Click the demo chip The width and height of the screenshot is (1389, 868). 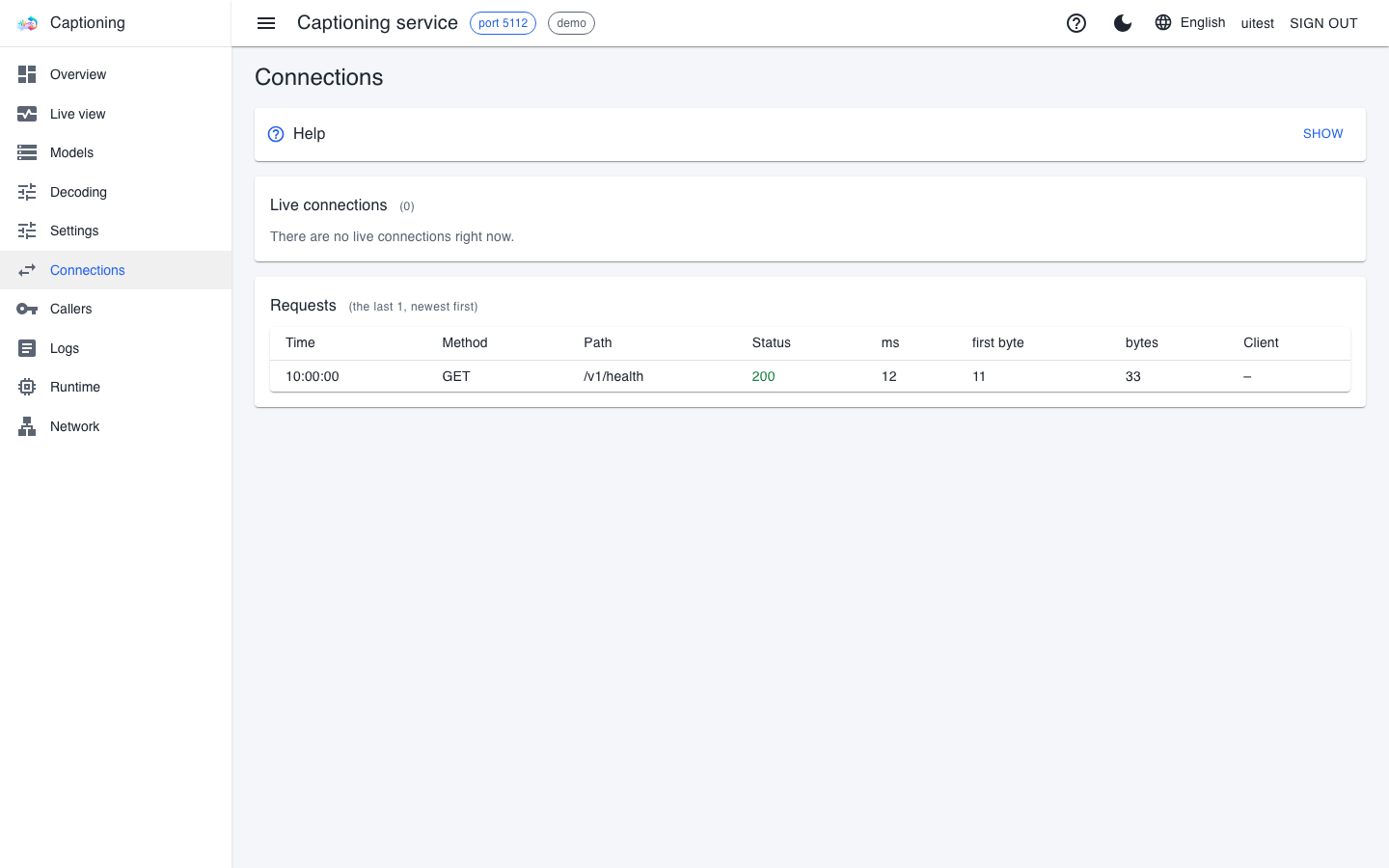point(571,23)
